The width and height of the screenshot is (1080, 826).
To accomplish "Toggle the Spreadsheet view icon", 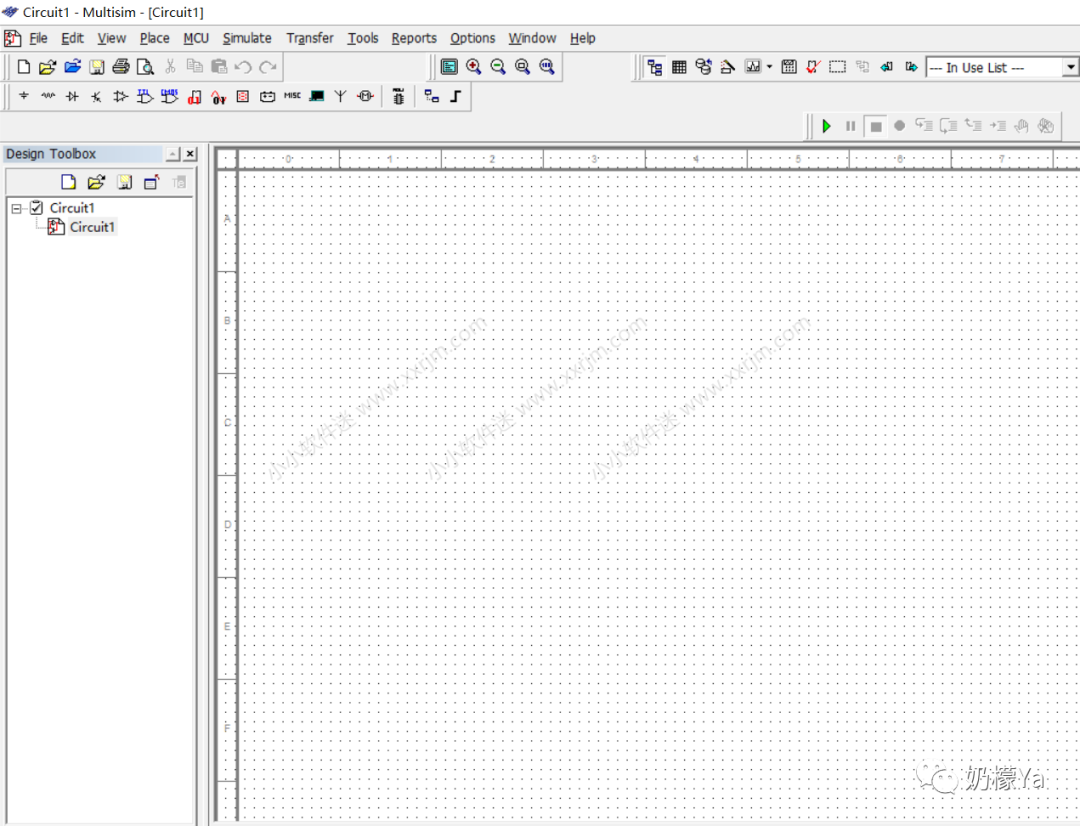I will 679,67.
